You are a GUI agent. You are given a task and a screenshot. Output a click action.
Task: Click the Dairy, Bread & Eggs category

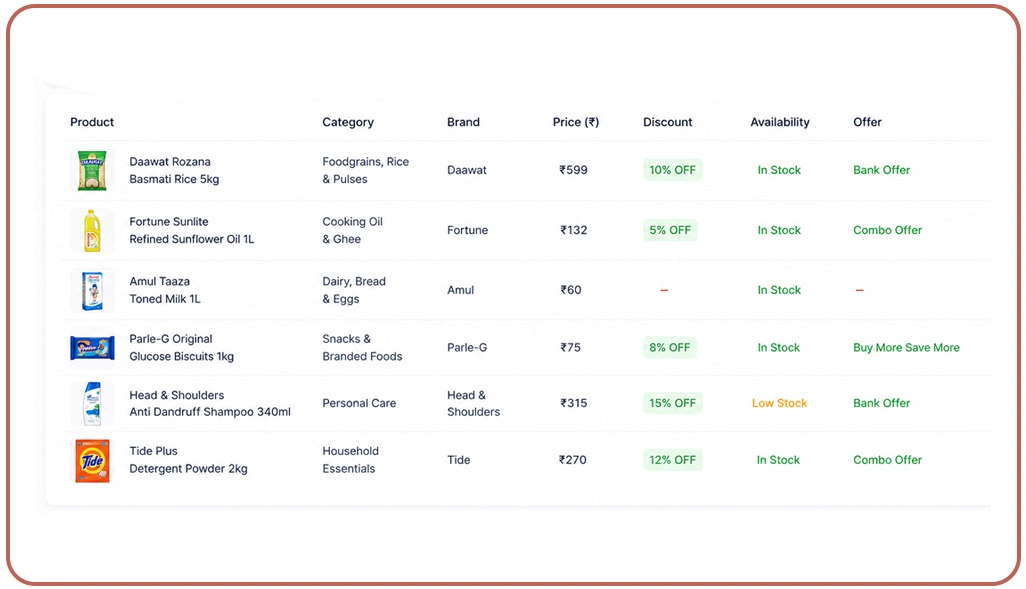[x=354, y=290]
